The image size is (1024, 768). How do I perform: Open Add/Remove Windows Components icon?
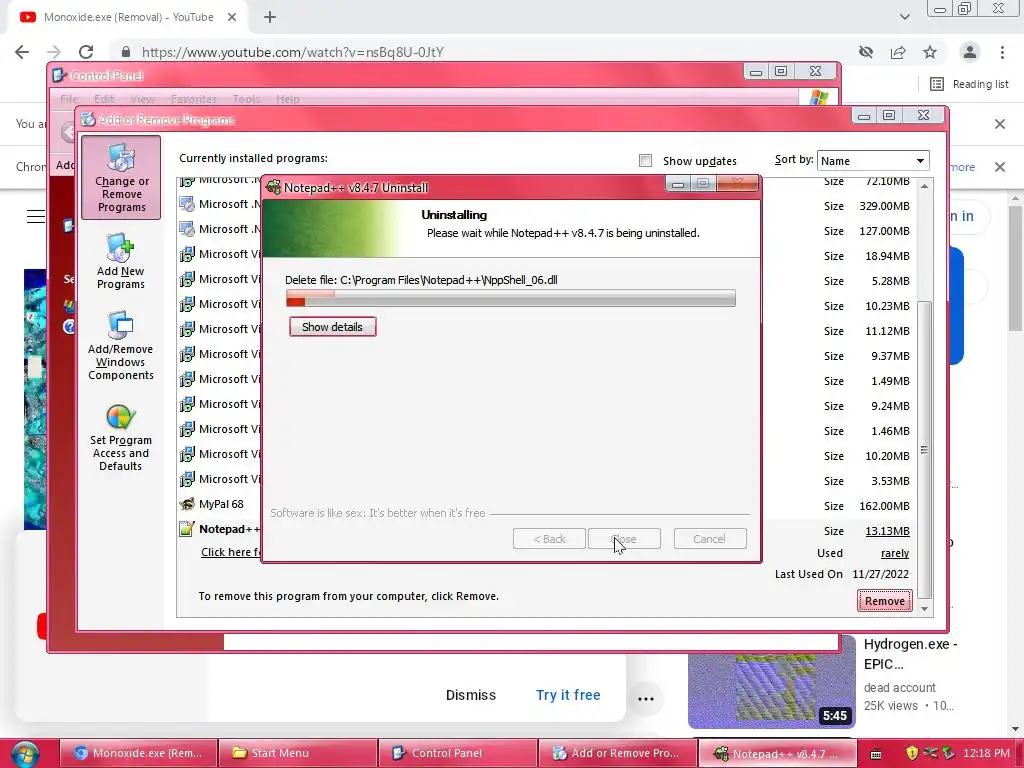[x=121, y=345]
